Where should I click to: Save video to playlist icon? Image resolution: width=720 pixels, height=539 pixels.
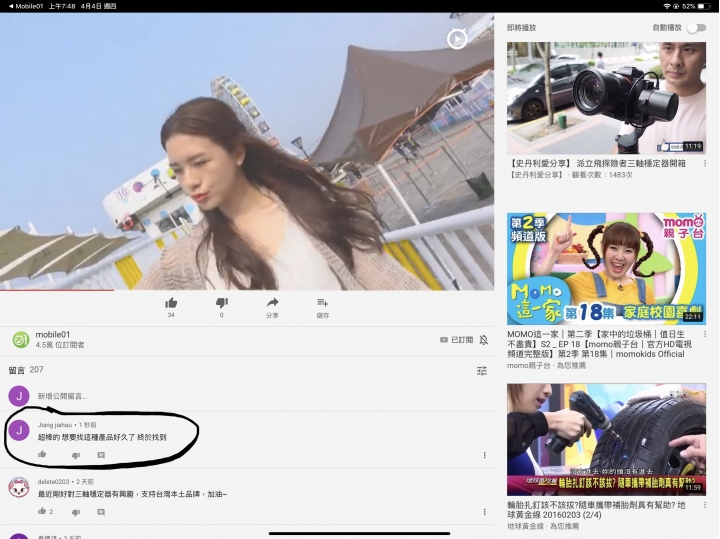322,303
